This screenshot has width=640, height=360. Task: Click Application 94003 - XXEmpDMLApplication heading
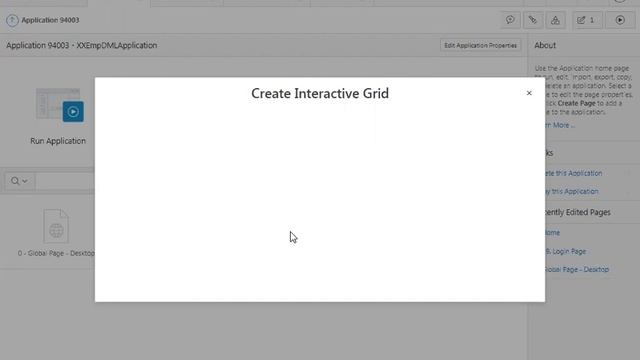(82, 45)
